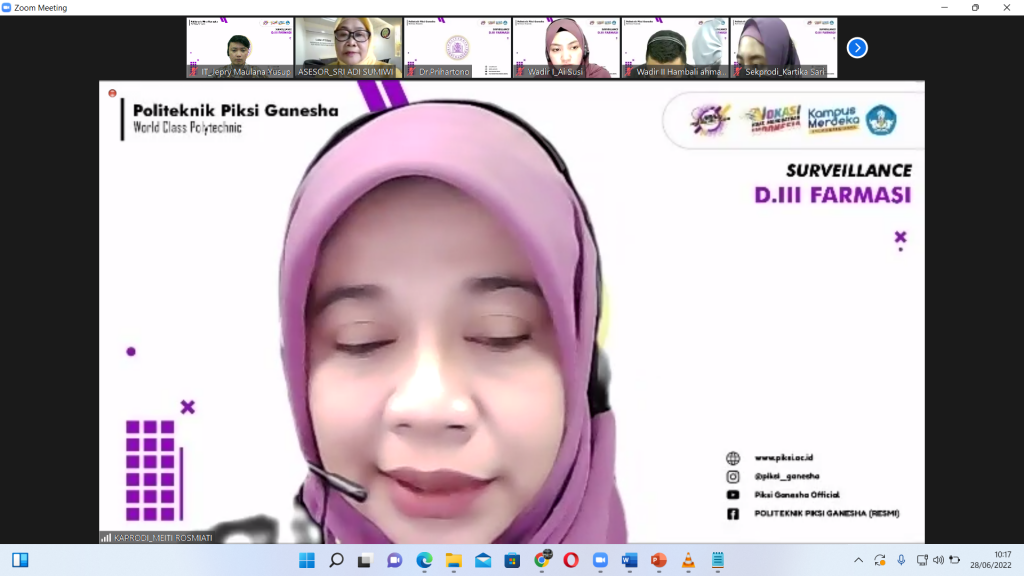Click the Zoom icon on the taskbar
This screenshot has height=576, width=1024.
[x=600, y=560]
